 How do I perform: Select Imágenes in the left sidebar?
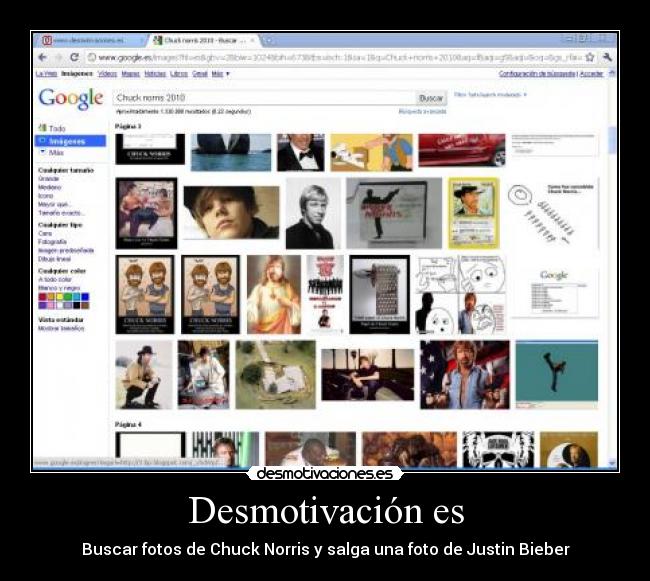coord(70,141)
